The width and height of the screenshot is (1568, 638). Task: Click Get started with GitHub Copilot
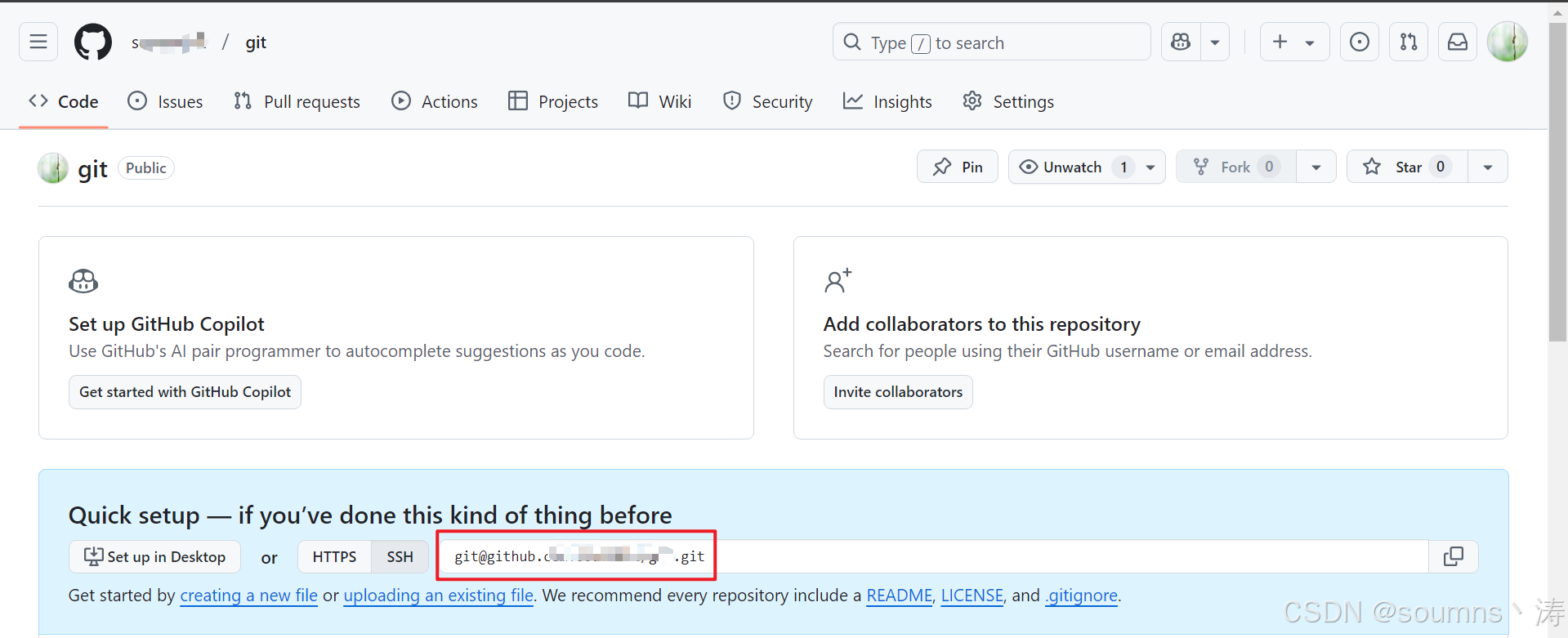[185, 392]
